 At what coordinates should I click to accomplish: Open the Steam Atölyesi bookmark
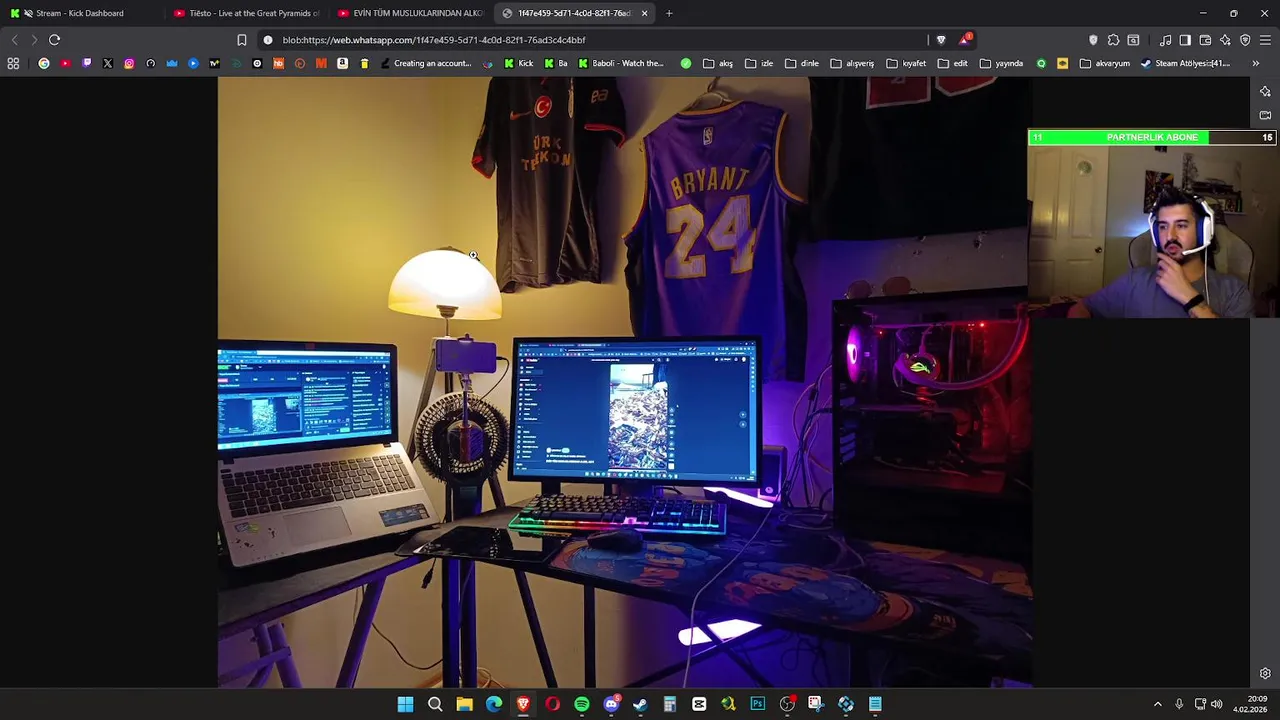pos(1185,63)
